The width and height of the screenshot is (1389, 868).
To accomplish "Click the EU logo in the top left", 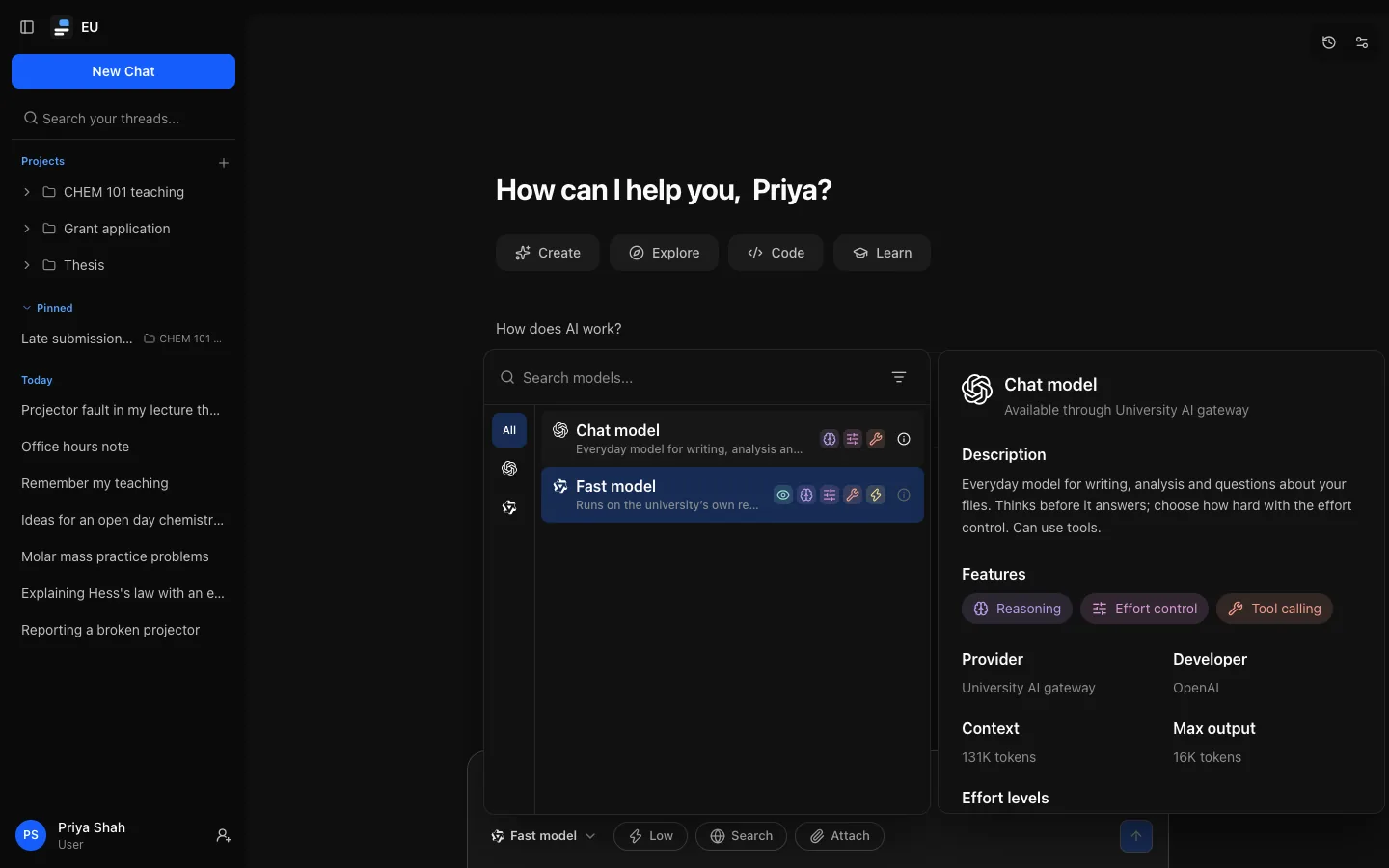I will click(62, 27).
